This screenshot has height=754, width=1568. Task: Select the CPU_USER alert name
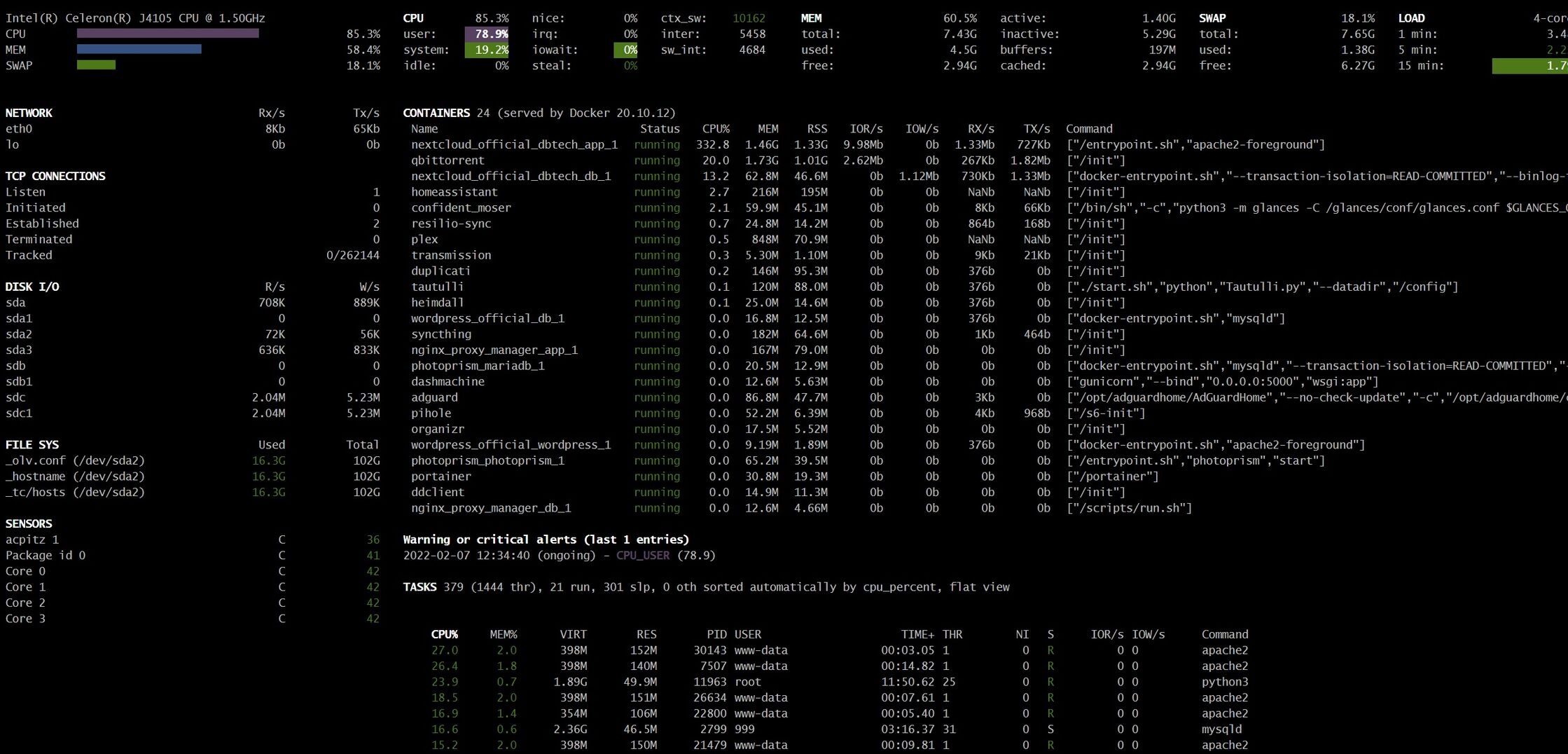[643, 556]
